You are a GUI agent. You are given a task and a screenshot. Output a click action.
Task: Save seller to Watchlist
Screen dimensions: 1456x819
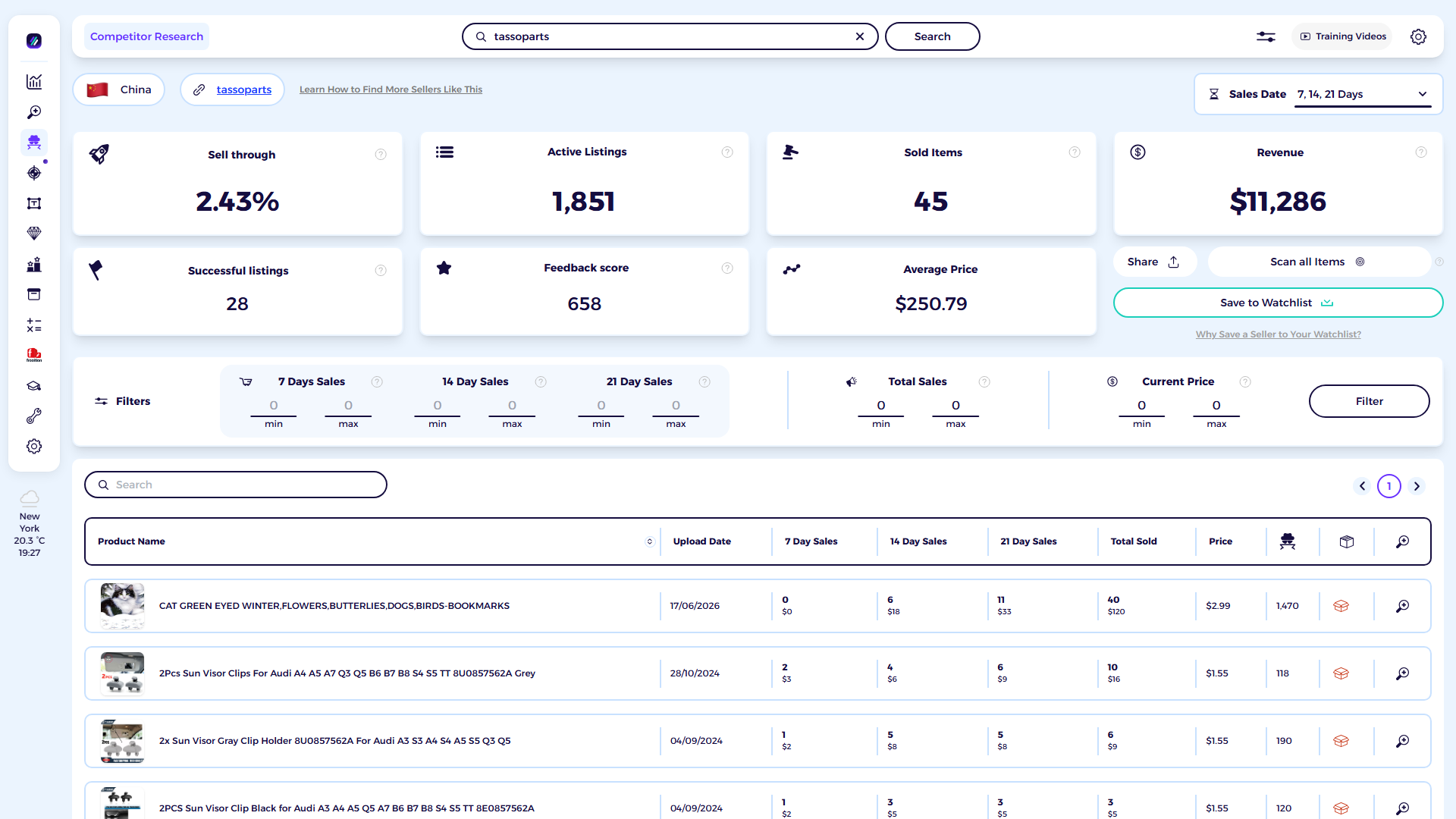(1278, 303)
